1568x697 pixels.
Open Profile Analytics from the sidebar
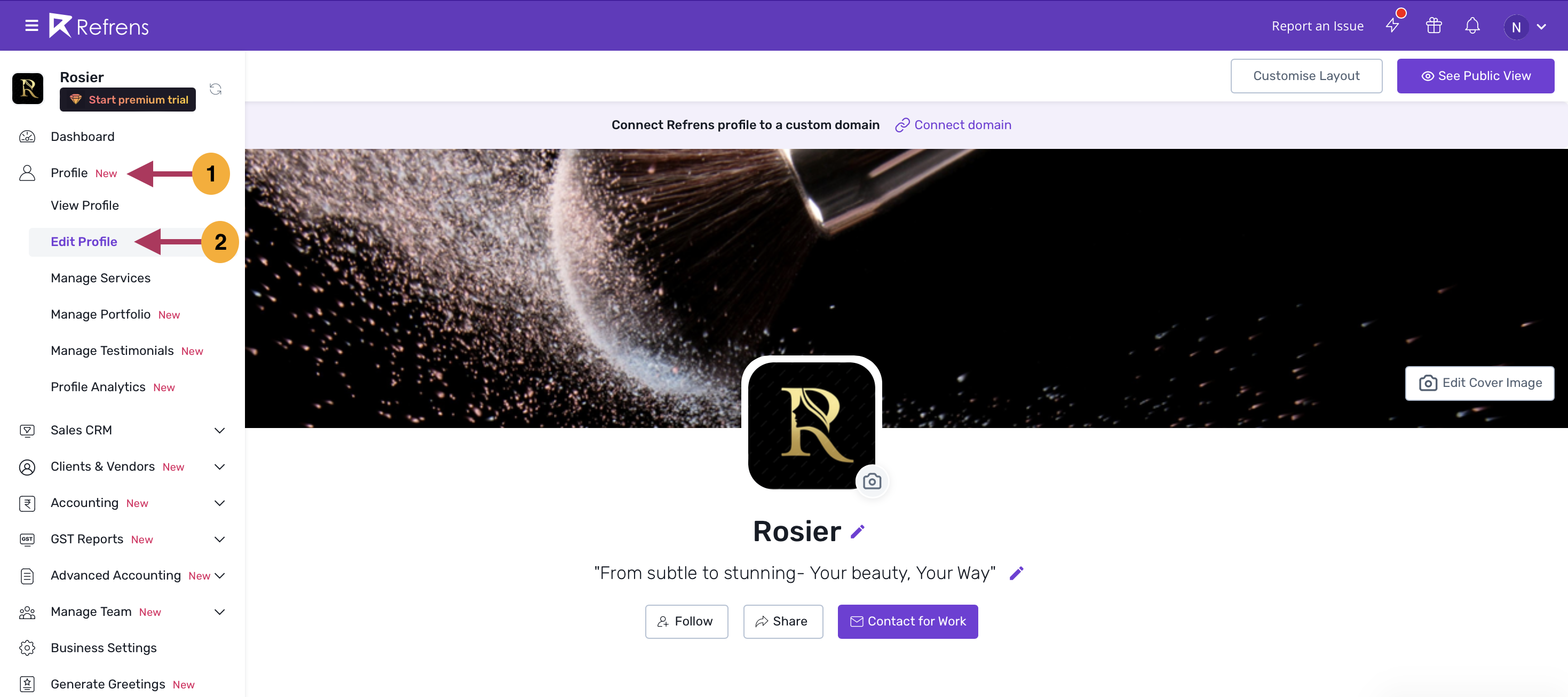[x=98, y=387]
